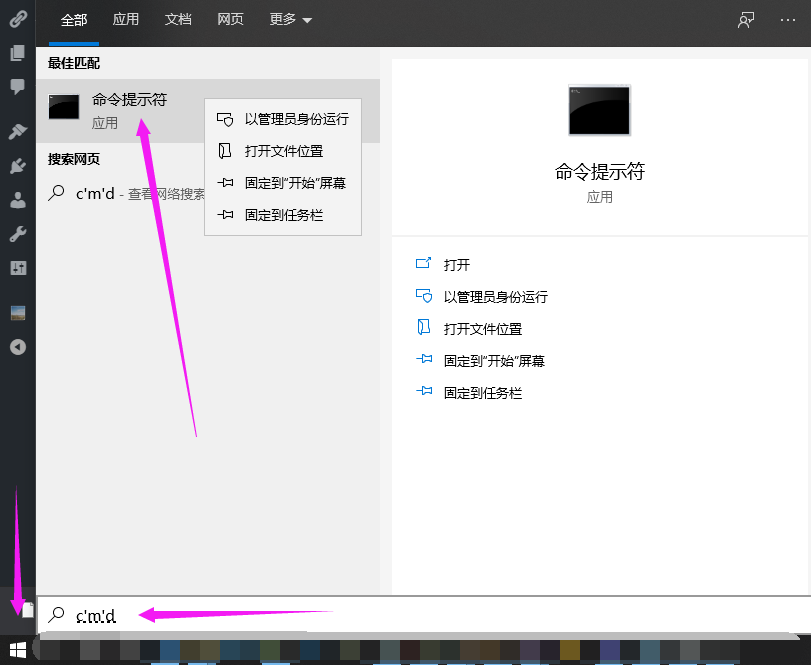Switch to the 应用 tab
The image size is (811, 665).
click(x=126, y=20)
